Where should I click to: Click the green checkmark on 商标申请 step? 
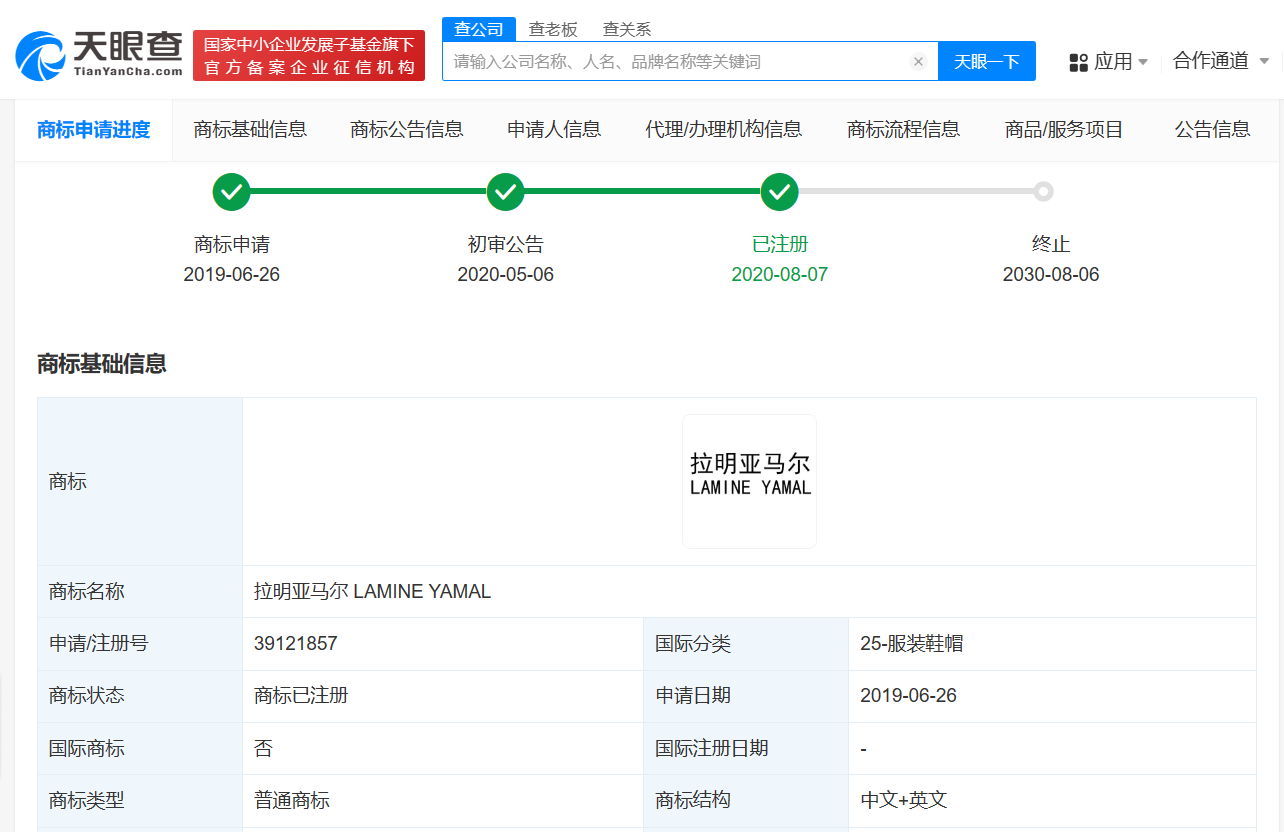click(x=231, y=191)
